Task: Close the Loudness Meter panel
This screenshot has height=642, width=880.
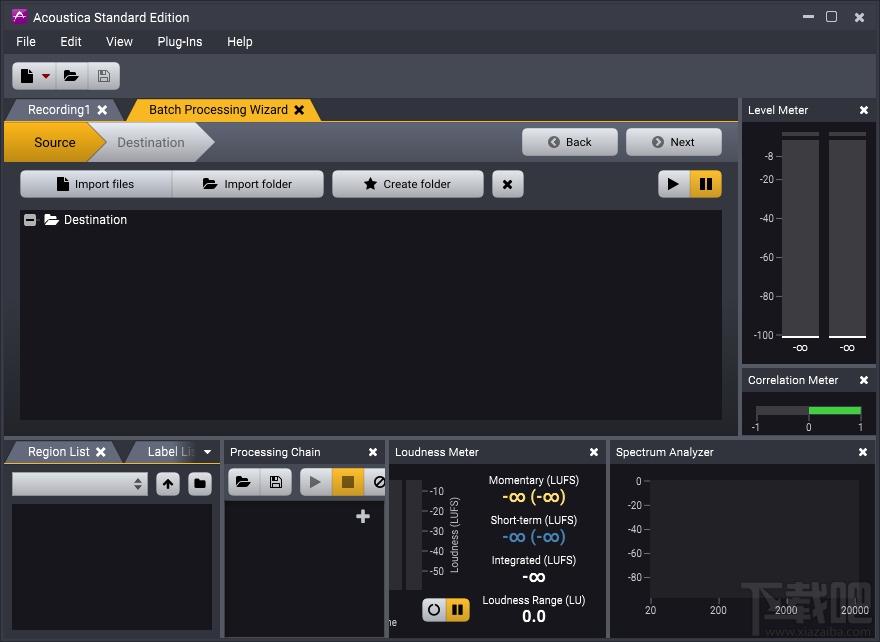Action: [594, 452]
